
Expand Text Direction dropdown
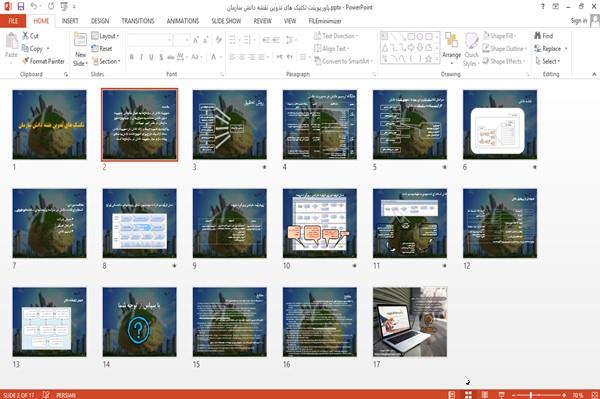click(336, 36)
